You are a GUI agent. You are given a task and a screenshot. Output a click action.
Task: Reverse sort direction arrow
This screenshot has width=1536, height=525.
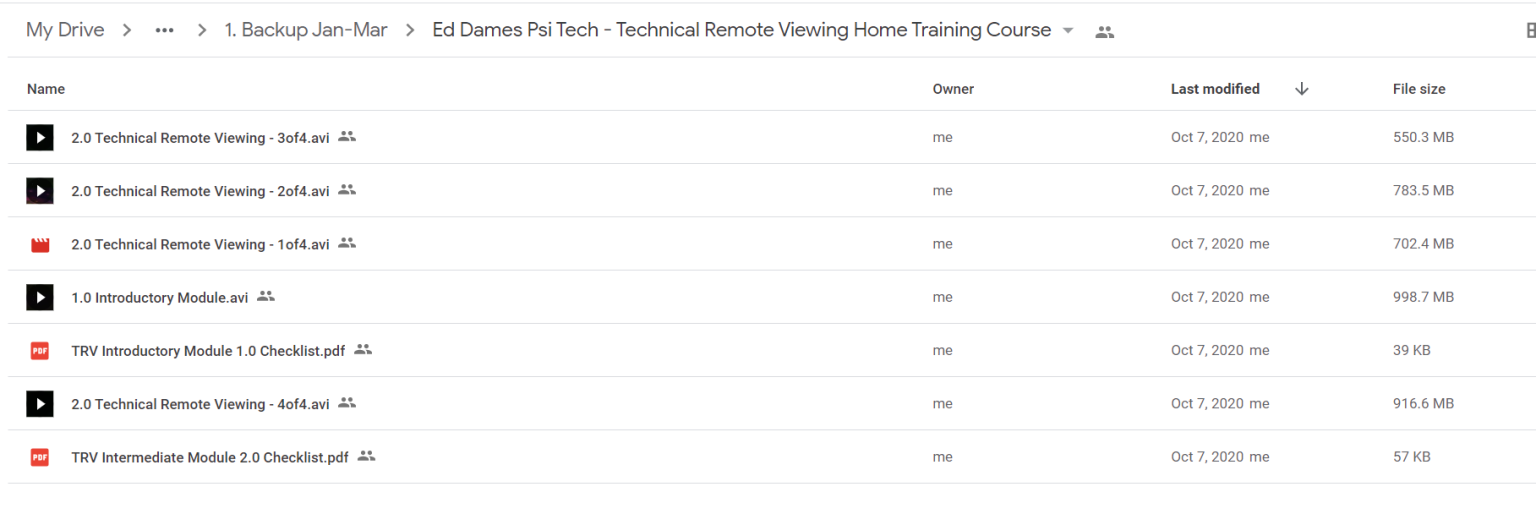1301,89
